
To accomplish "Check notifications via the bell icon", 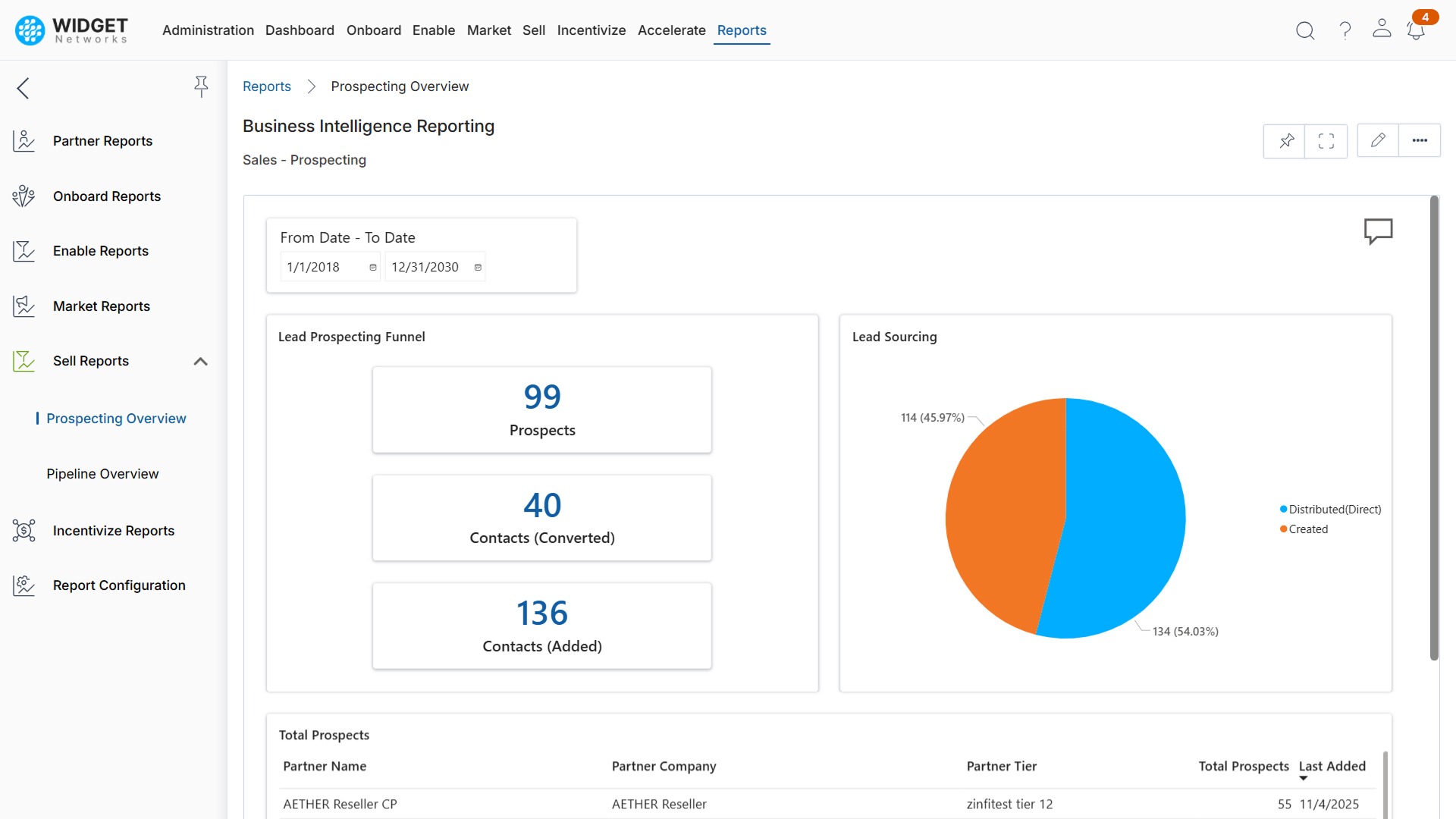I will point(1417,30).
